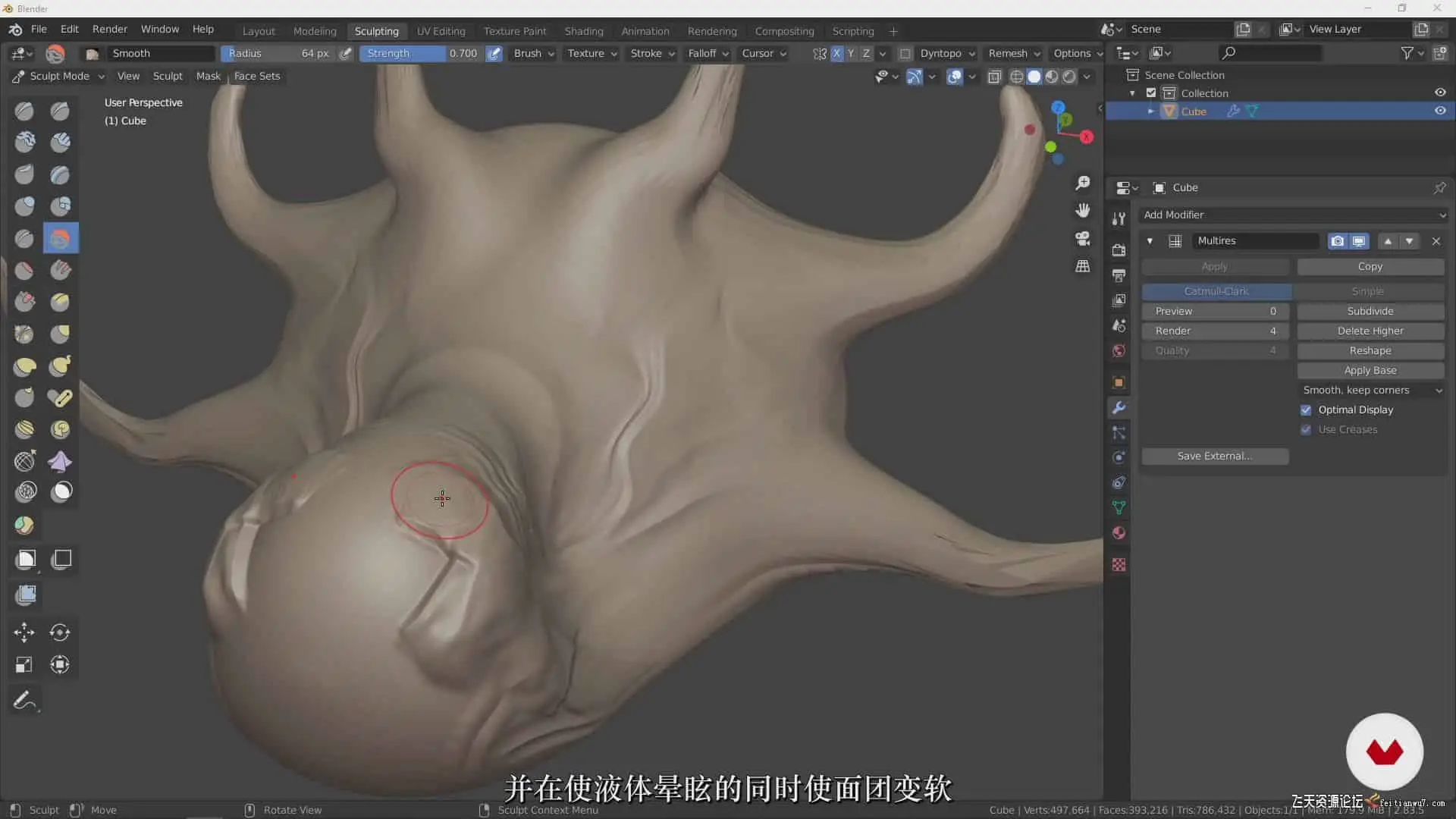
Task: Select the Mask brush tool
Action: (61, 491)
